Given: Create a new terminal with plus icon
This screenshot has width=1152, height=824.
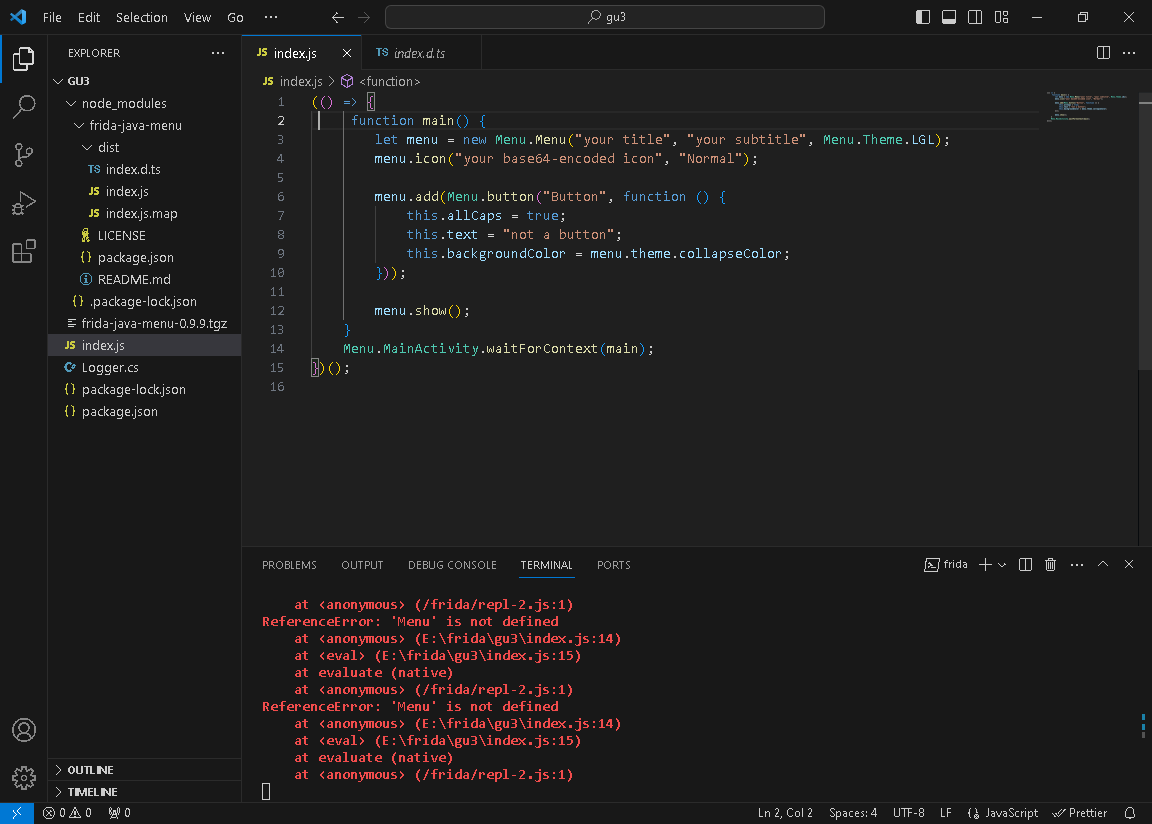Looking at the screenshot, I should 985,565.
